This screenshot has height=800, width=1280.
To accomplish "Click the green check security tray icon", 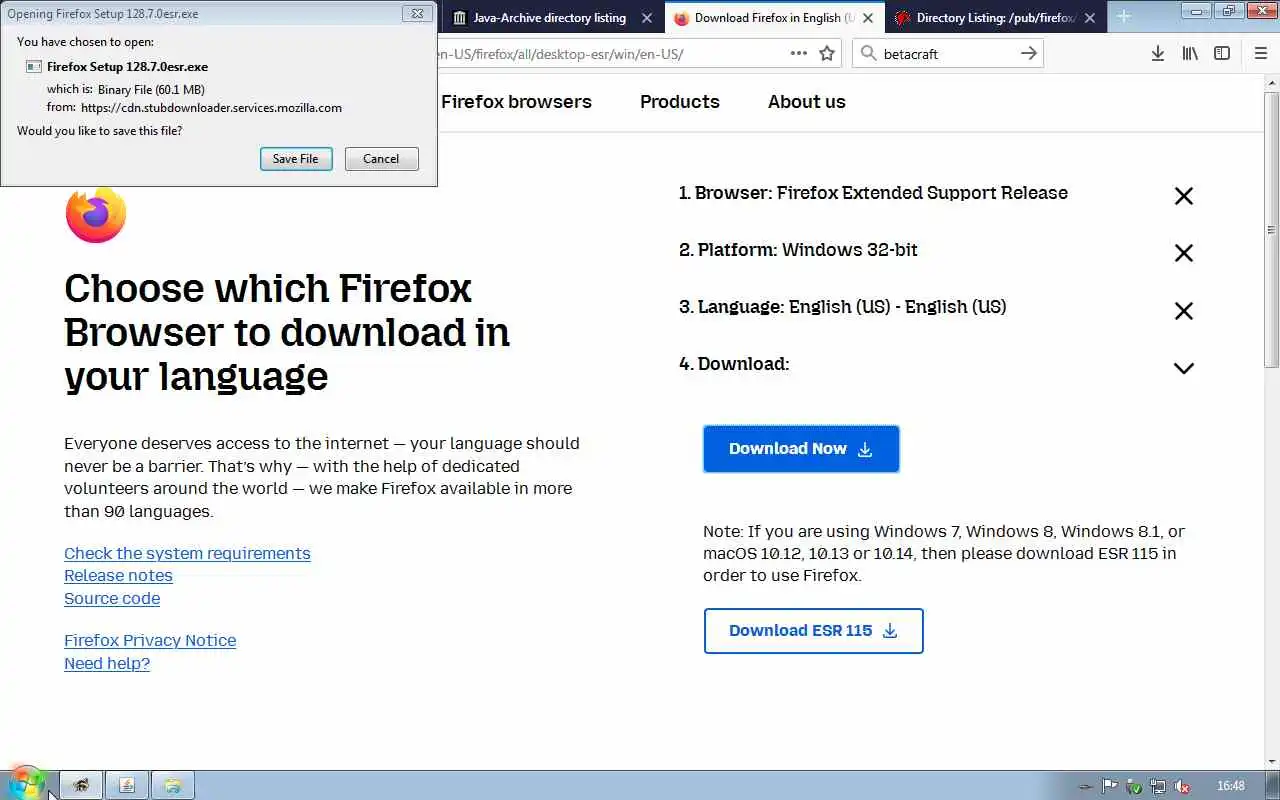I will click(x=1134, y=786).
